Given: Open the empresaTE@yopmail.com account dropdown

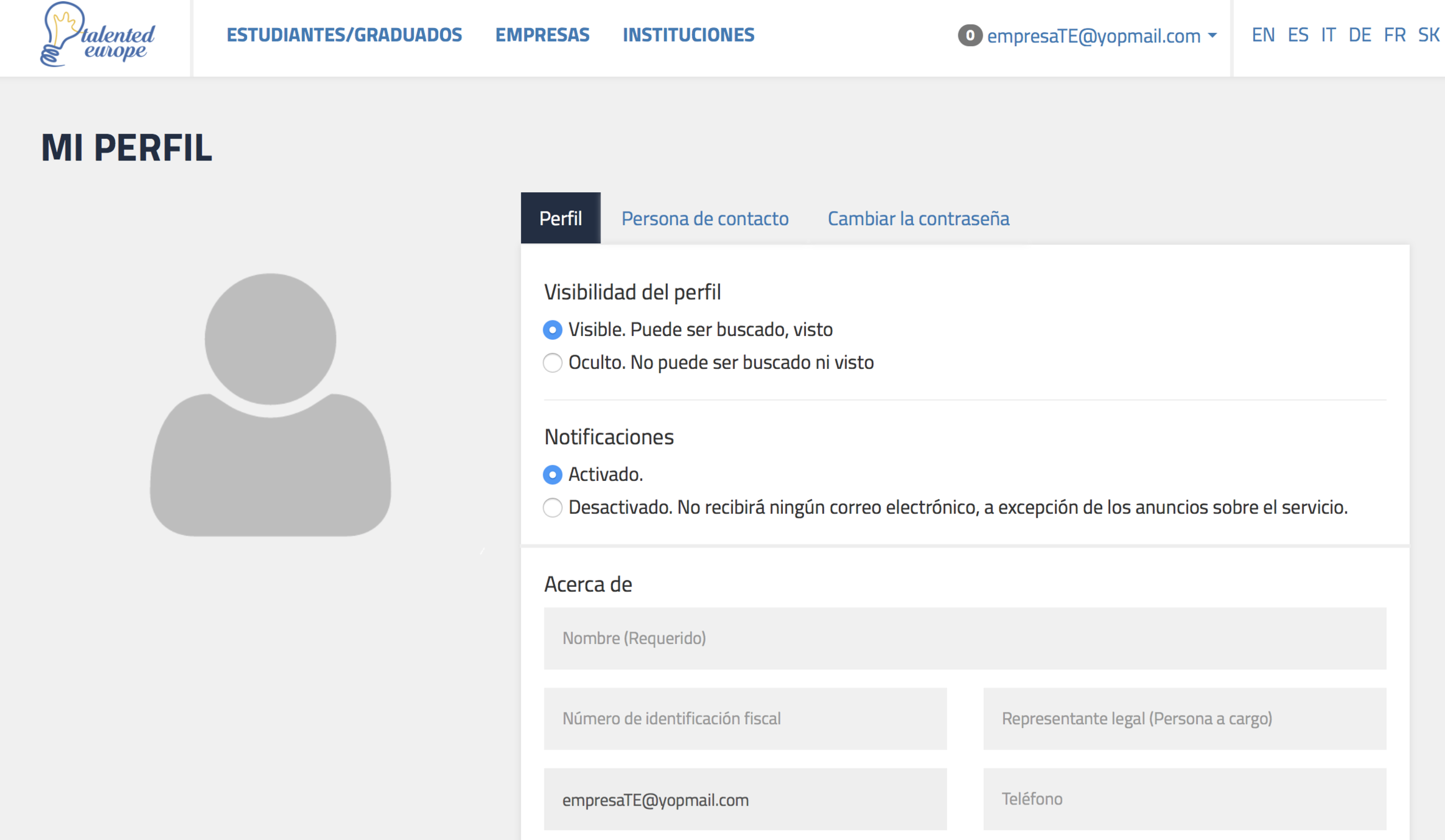Looking at the screenshot, I should (1101, 36).
